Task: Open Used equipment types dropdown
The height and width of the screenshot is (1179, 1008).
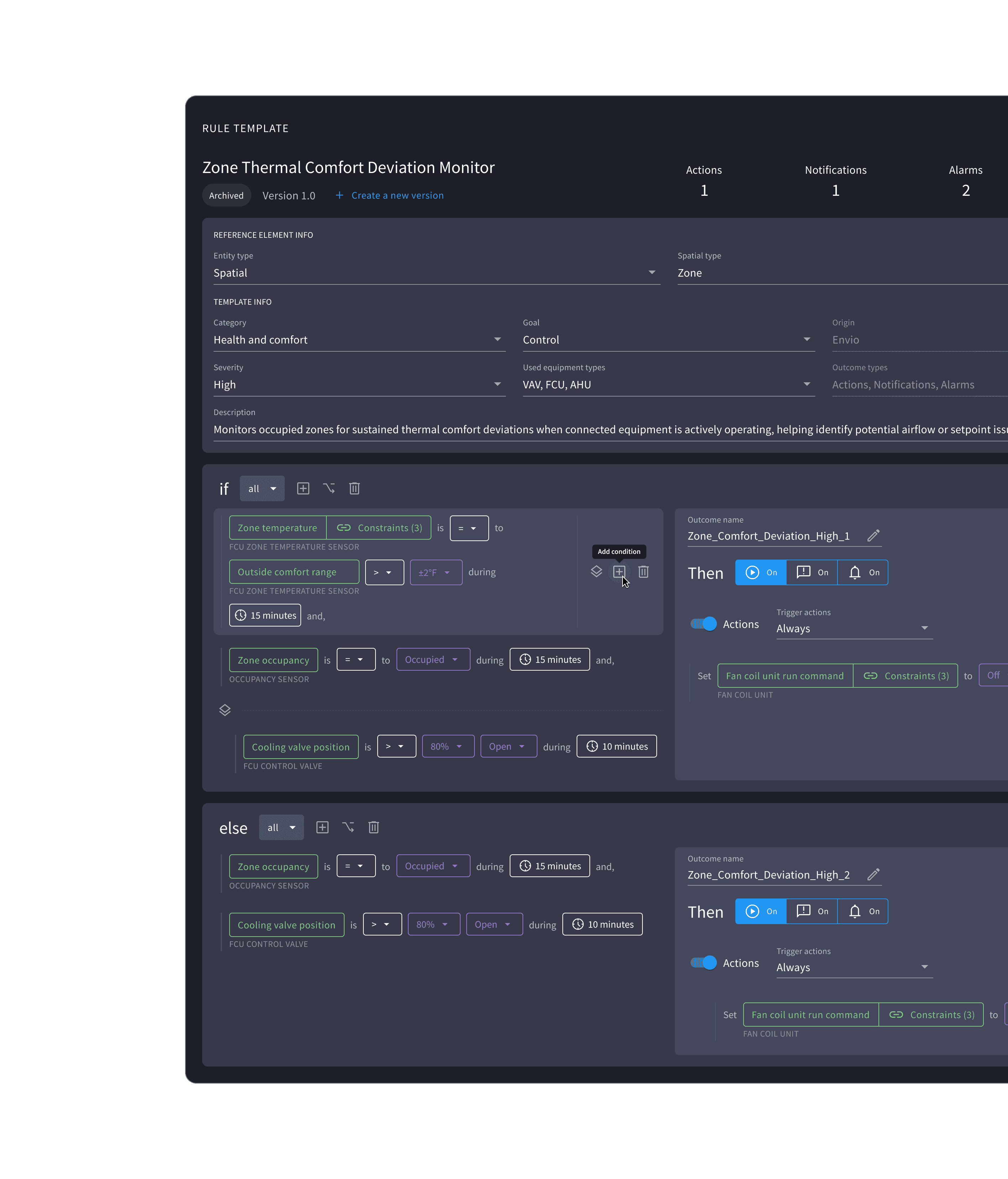Action: click(669, 385)
